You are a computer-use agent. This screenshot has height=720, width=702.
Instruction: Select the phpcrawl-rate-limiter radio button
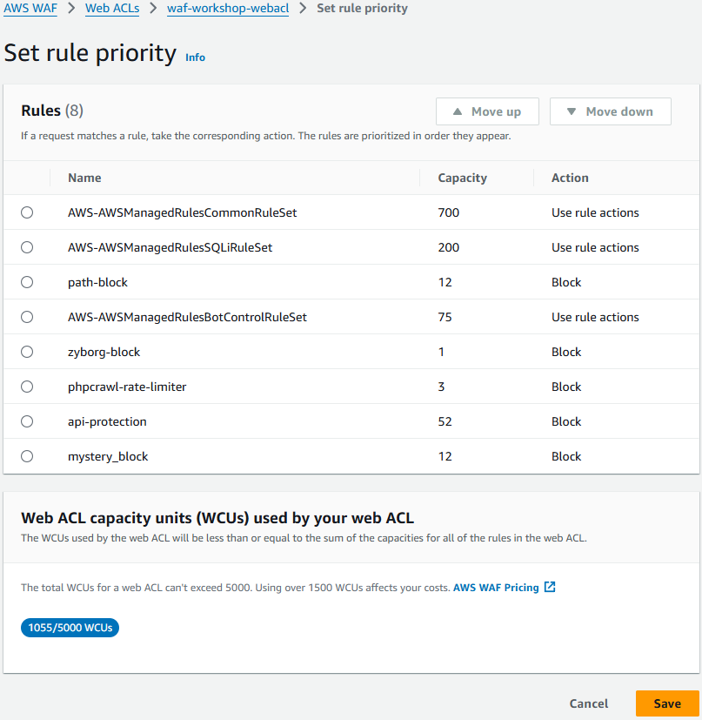click(x=27, y=387)
